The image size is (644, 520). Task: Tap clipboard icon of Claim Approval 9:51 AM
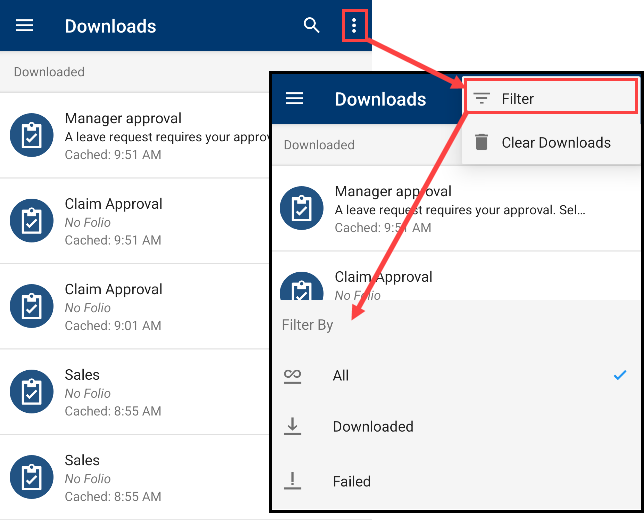[32, 221]
